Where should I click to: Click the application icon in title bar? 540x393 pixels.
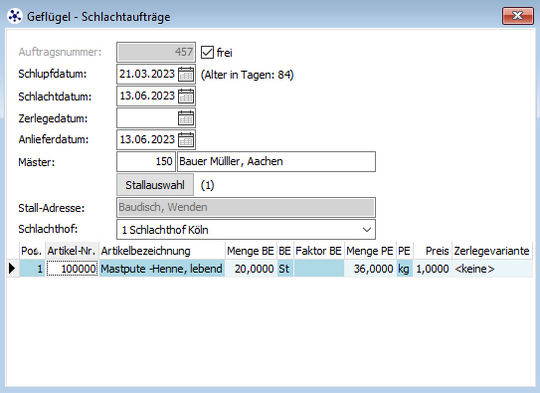(15, 16)
